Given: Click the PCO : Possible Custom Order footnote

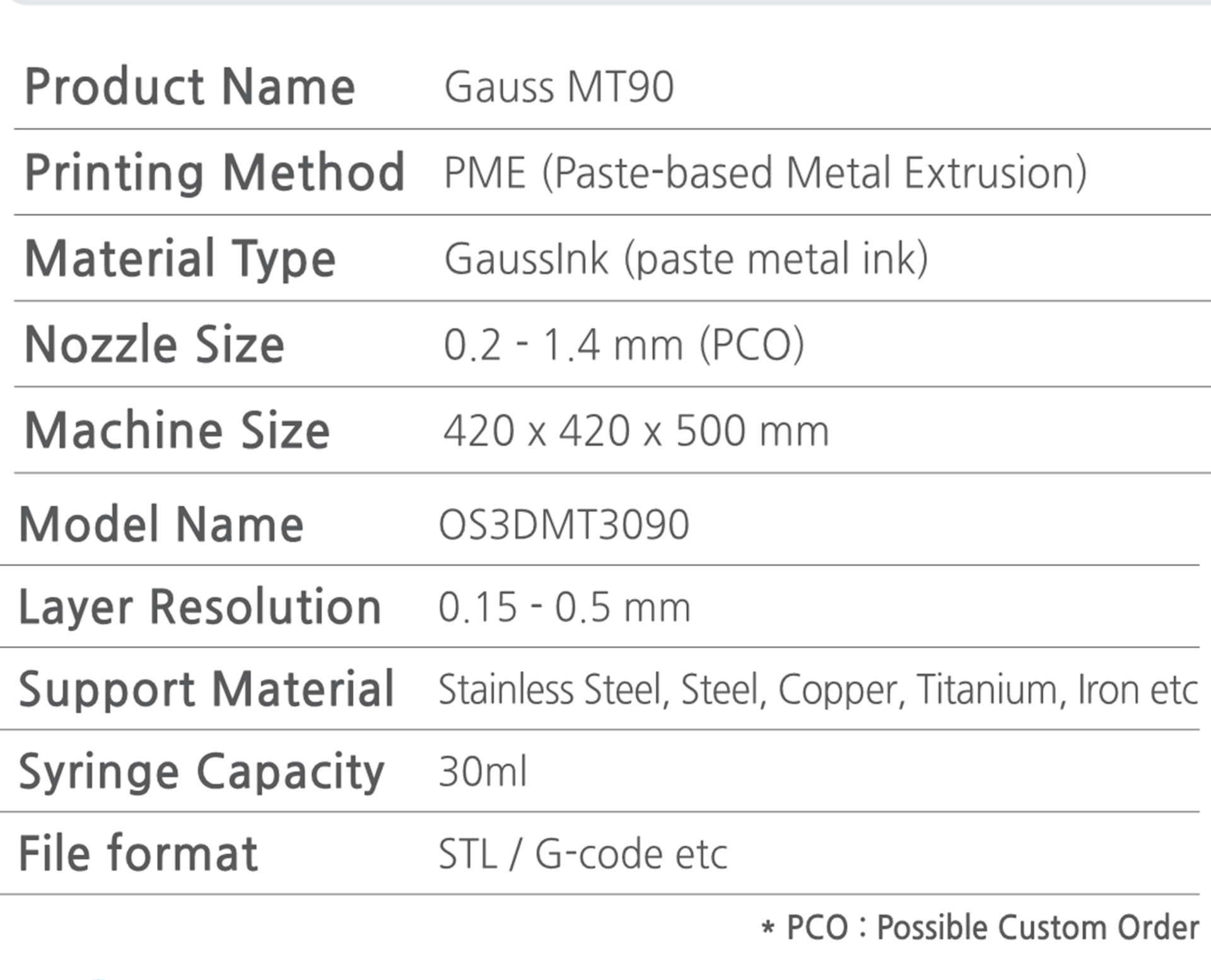Looking at the screenshot, I should pyautogui.click(x=980, y=928).
